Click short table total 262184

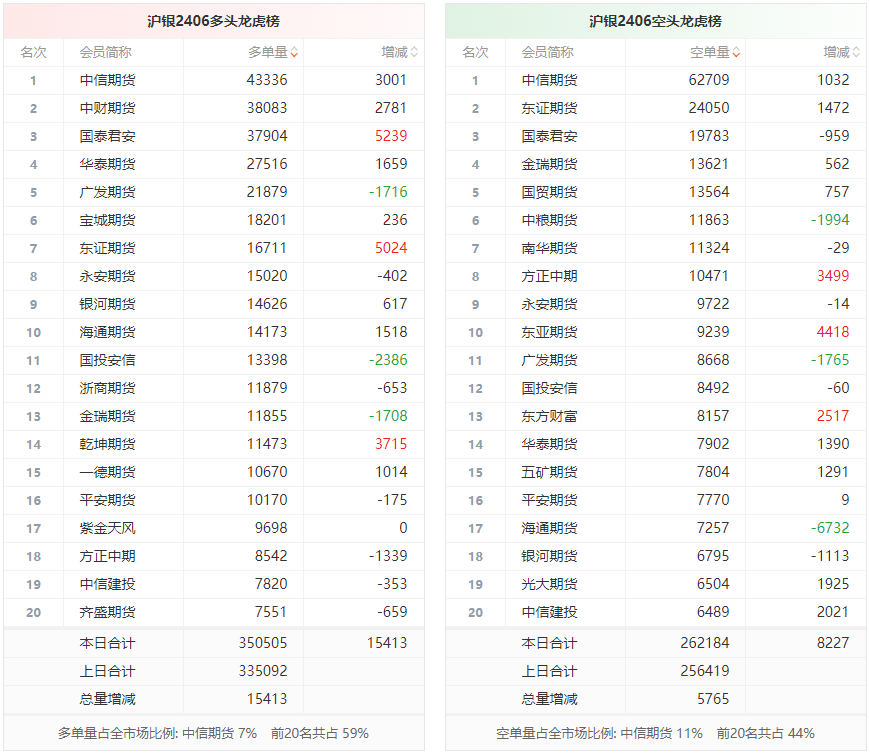coord(705,643)
